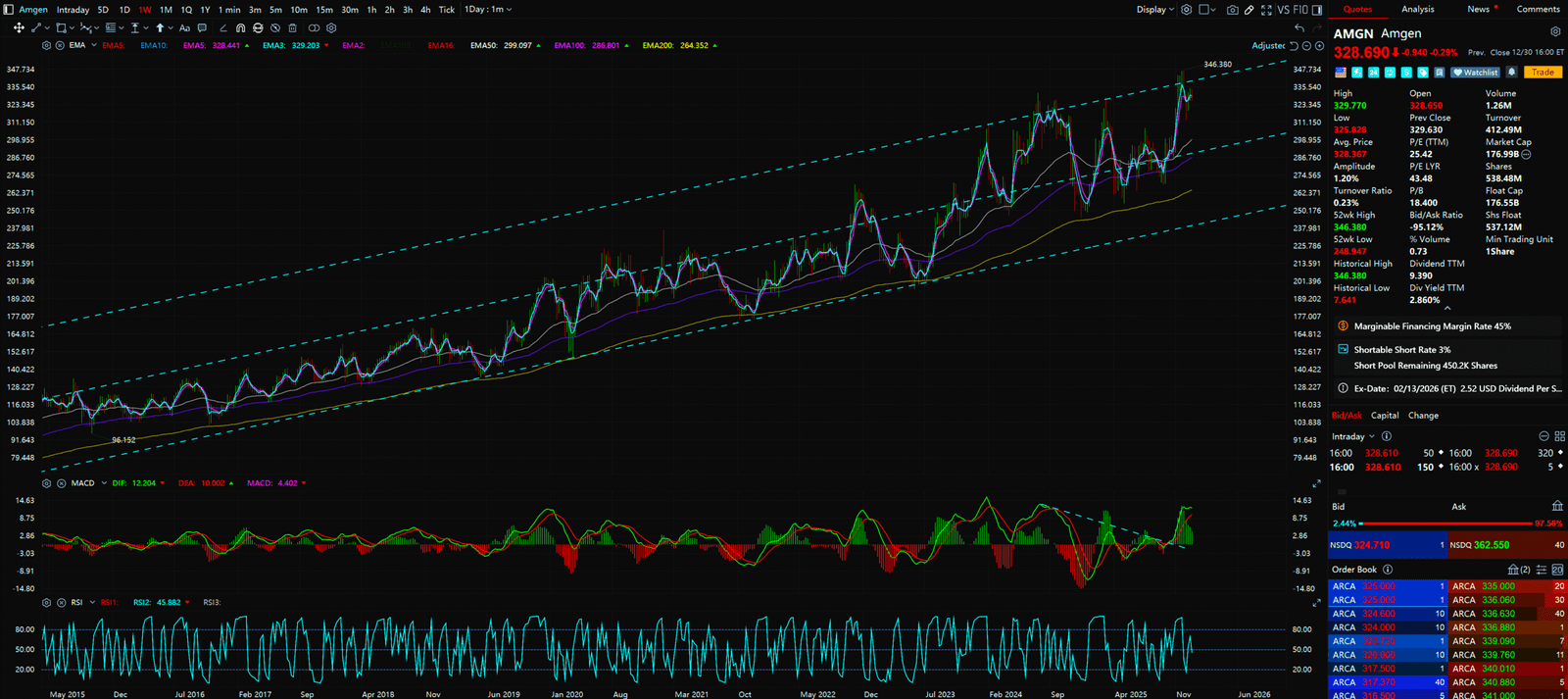
Task: Select the crosshair move tool
Action: 19,28
